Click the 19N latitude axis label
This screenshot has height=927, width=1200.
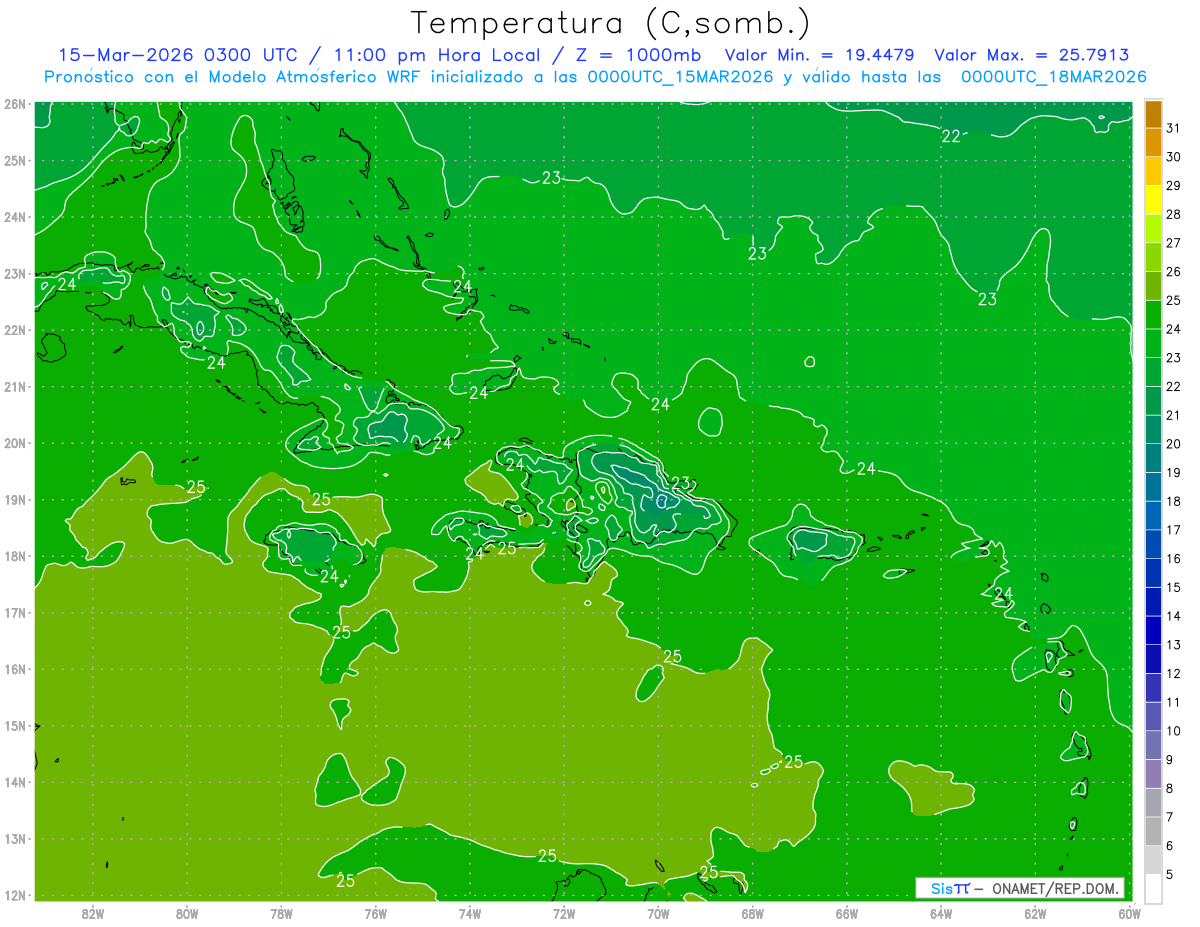[15, 499]
